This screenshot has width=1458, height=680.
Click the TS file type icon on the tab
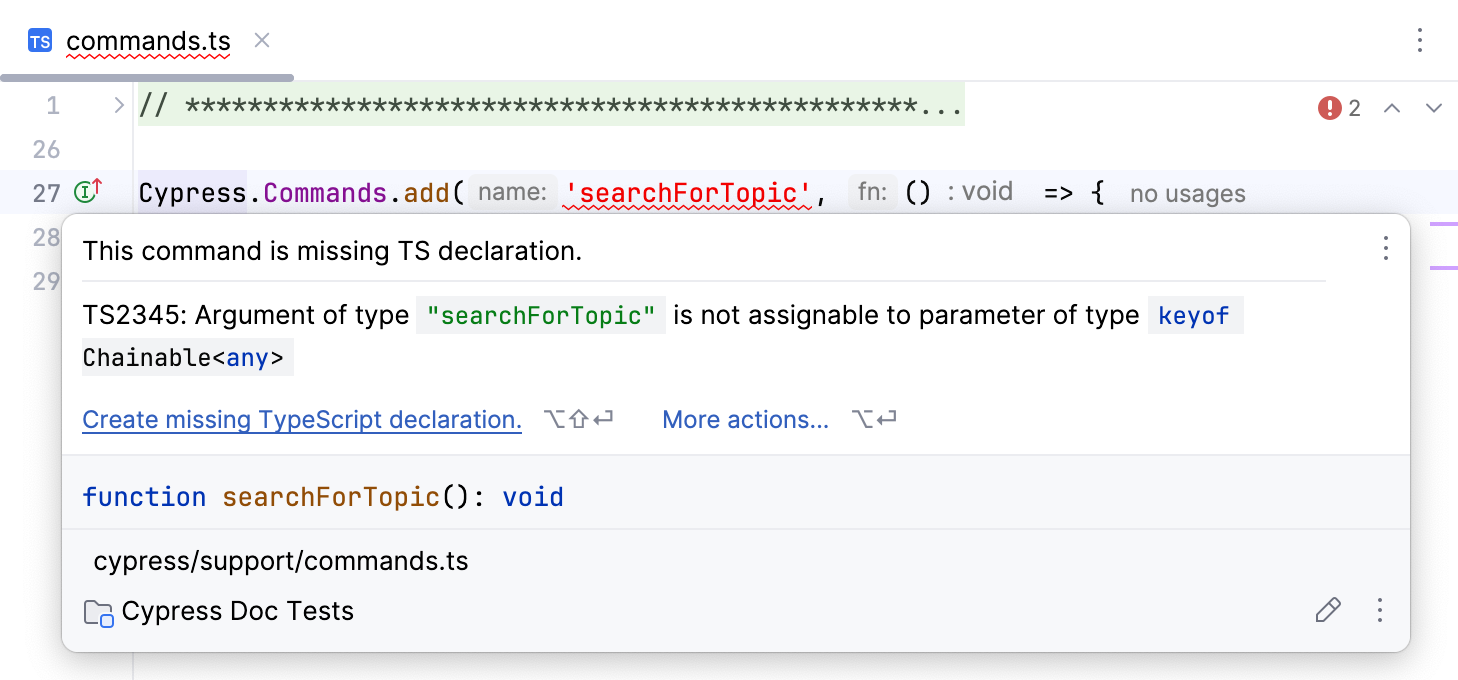[38, 40]
